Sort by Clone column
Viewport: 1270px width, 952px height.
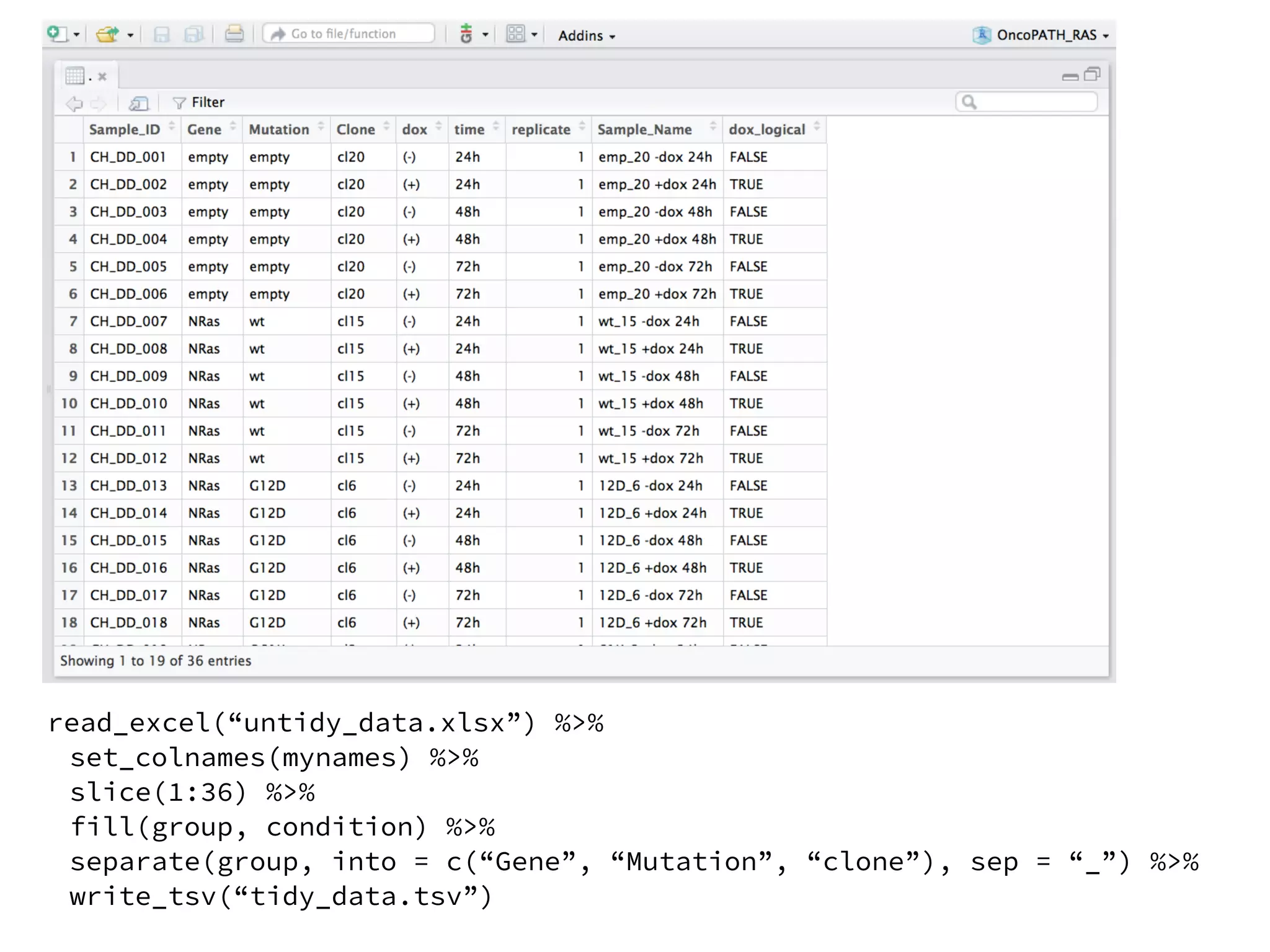(x=363, y=130)
